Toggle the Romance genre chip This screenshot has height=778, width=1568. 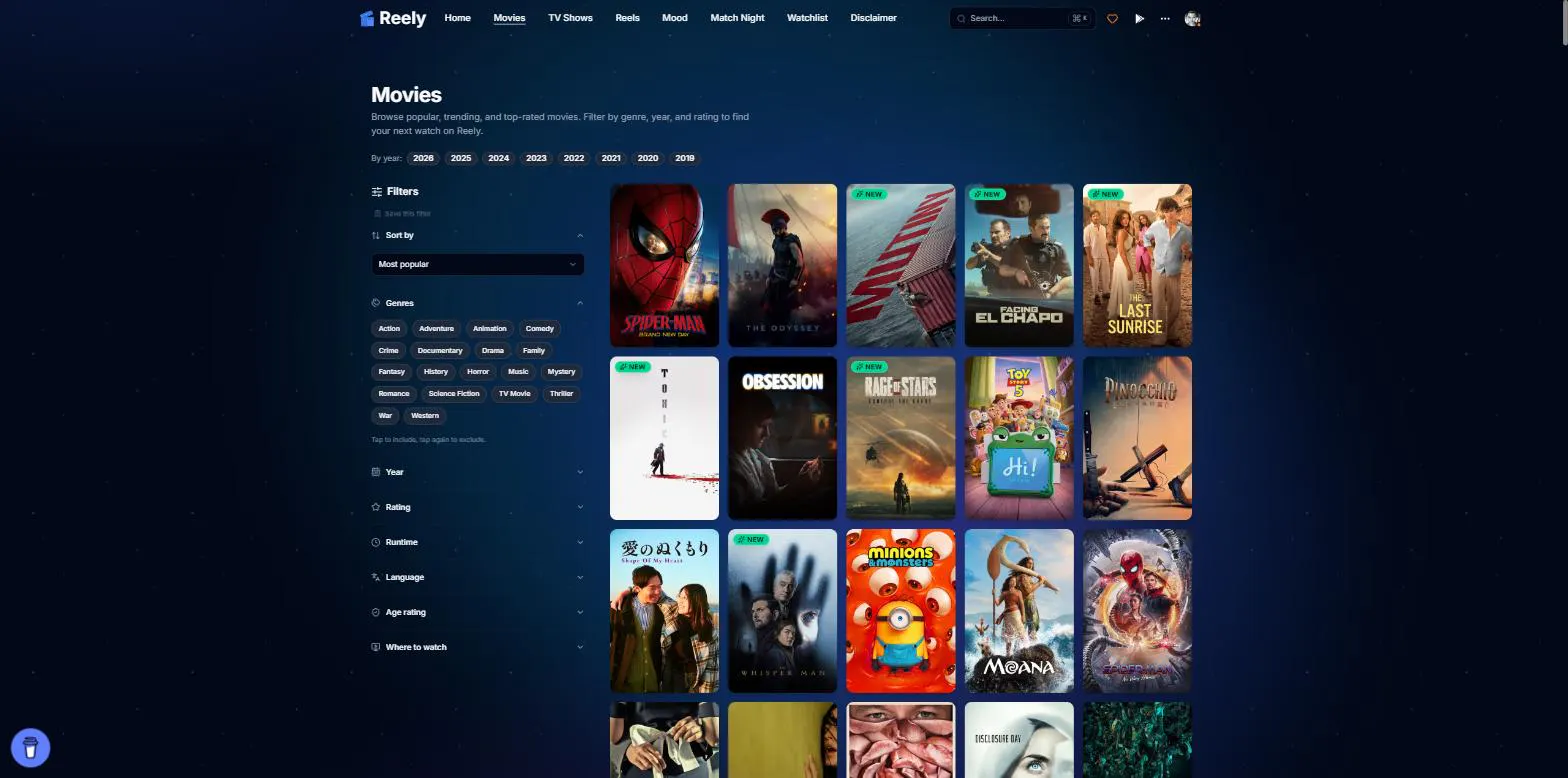(394, 393)
